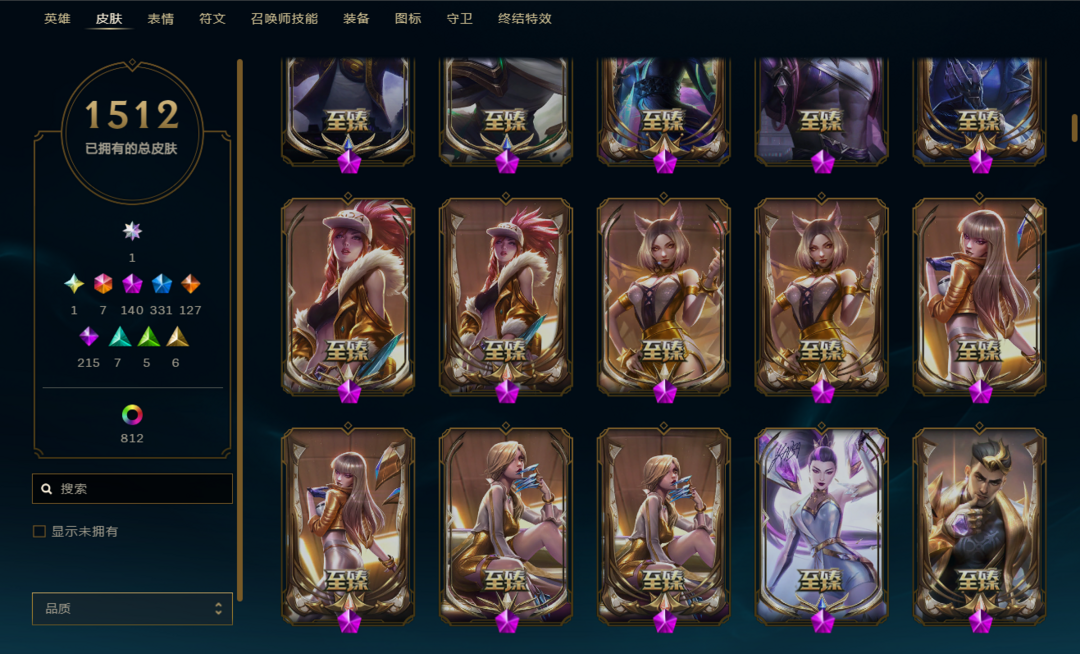The image size is (1080, 654).
Task: Click the rainbow chroma ring icon
Action: (x=132, y=414)
